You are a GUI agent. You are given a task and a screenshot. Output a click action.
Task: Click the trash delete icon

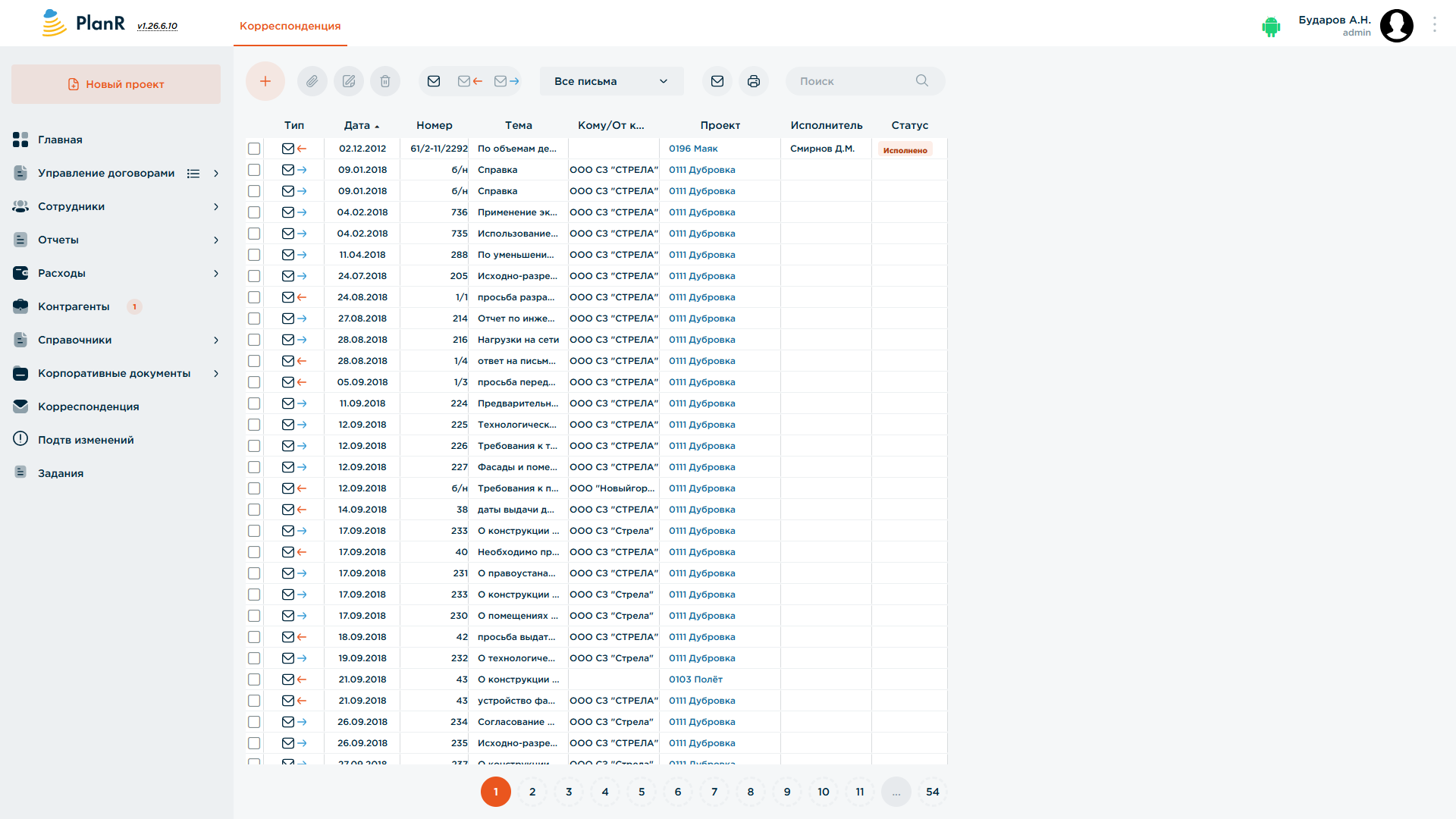click(385, 81)
